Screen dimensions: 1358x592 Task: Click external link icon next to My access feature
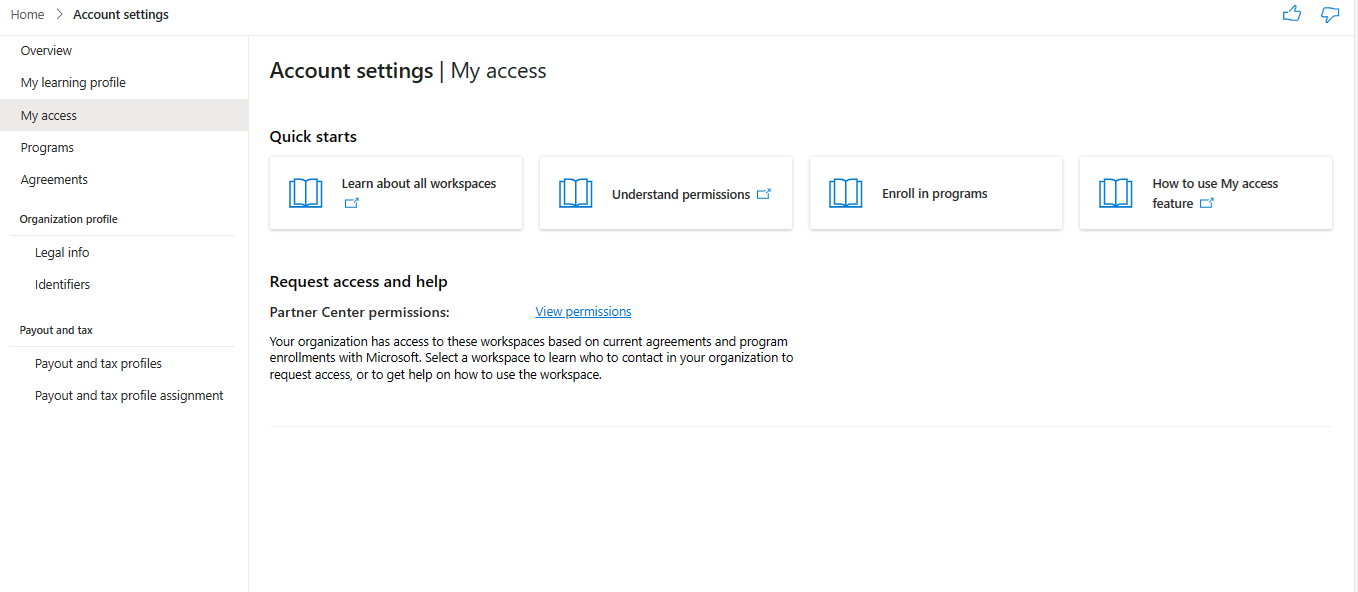coord(1207,203)
